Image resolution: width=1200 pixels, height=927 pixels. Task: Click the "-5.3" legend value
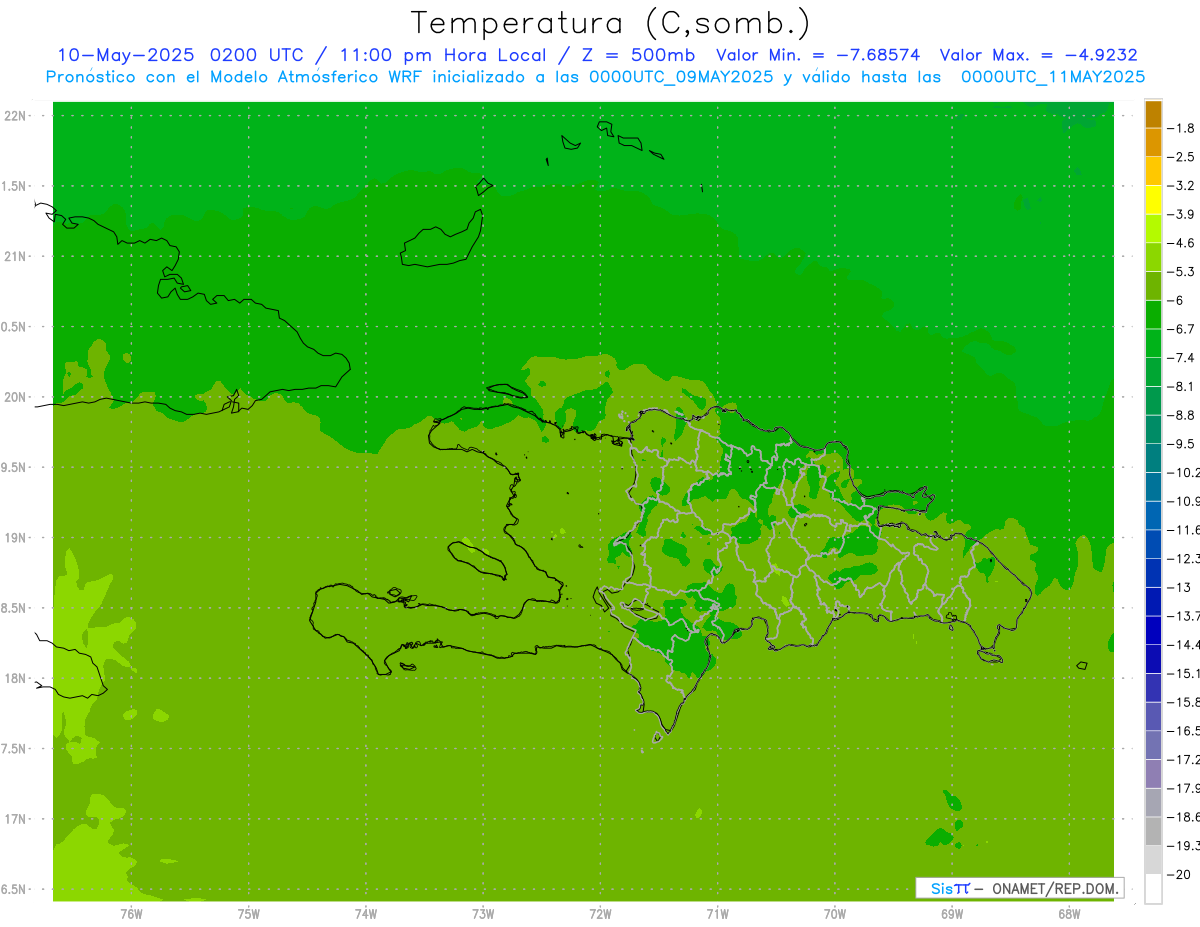pos(1181,272)
